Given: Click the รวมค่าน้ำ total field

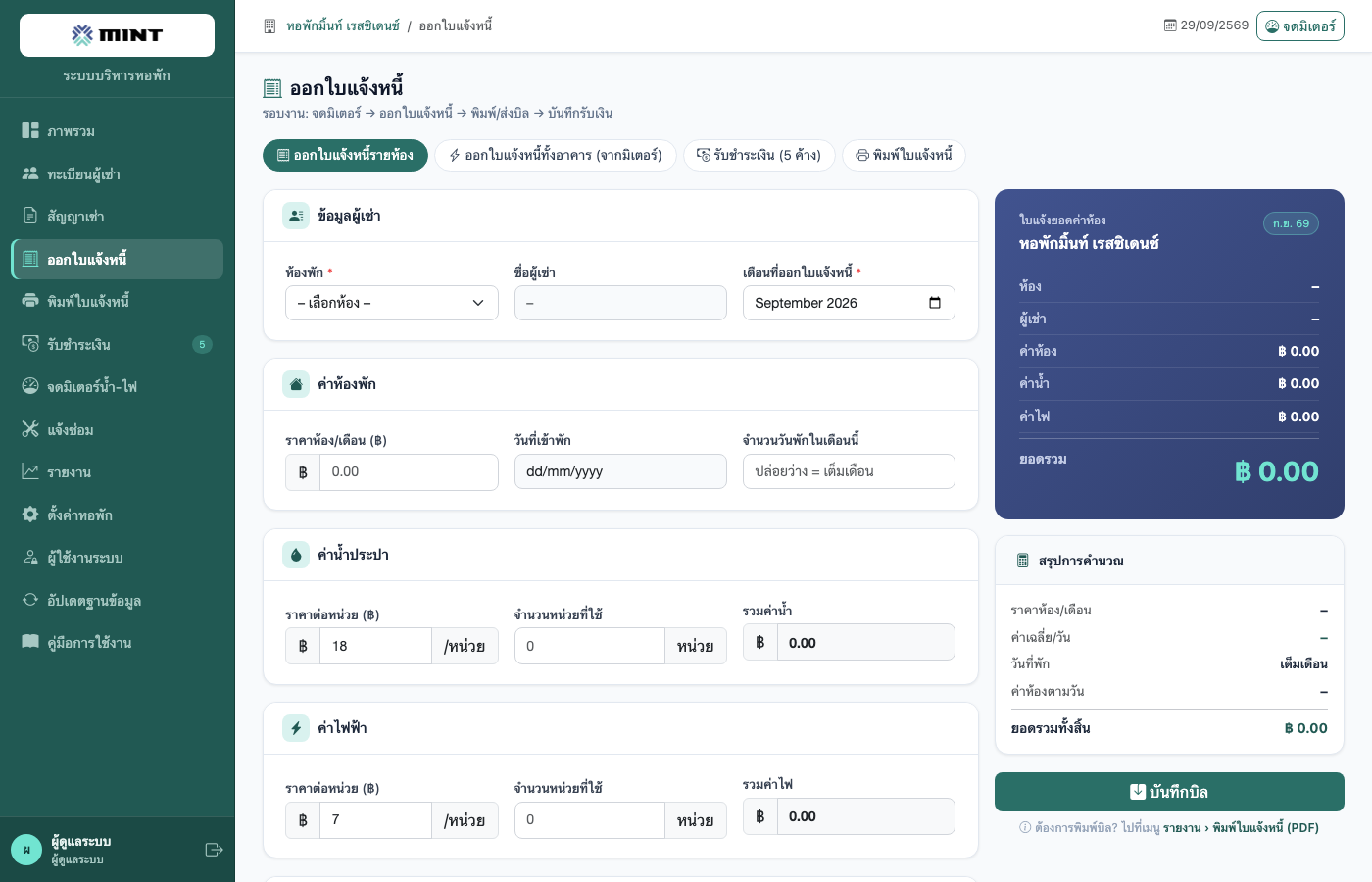Looking at the screenshot, I should [x=865, y=642].
